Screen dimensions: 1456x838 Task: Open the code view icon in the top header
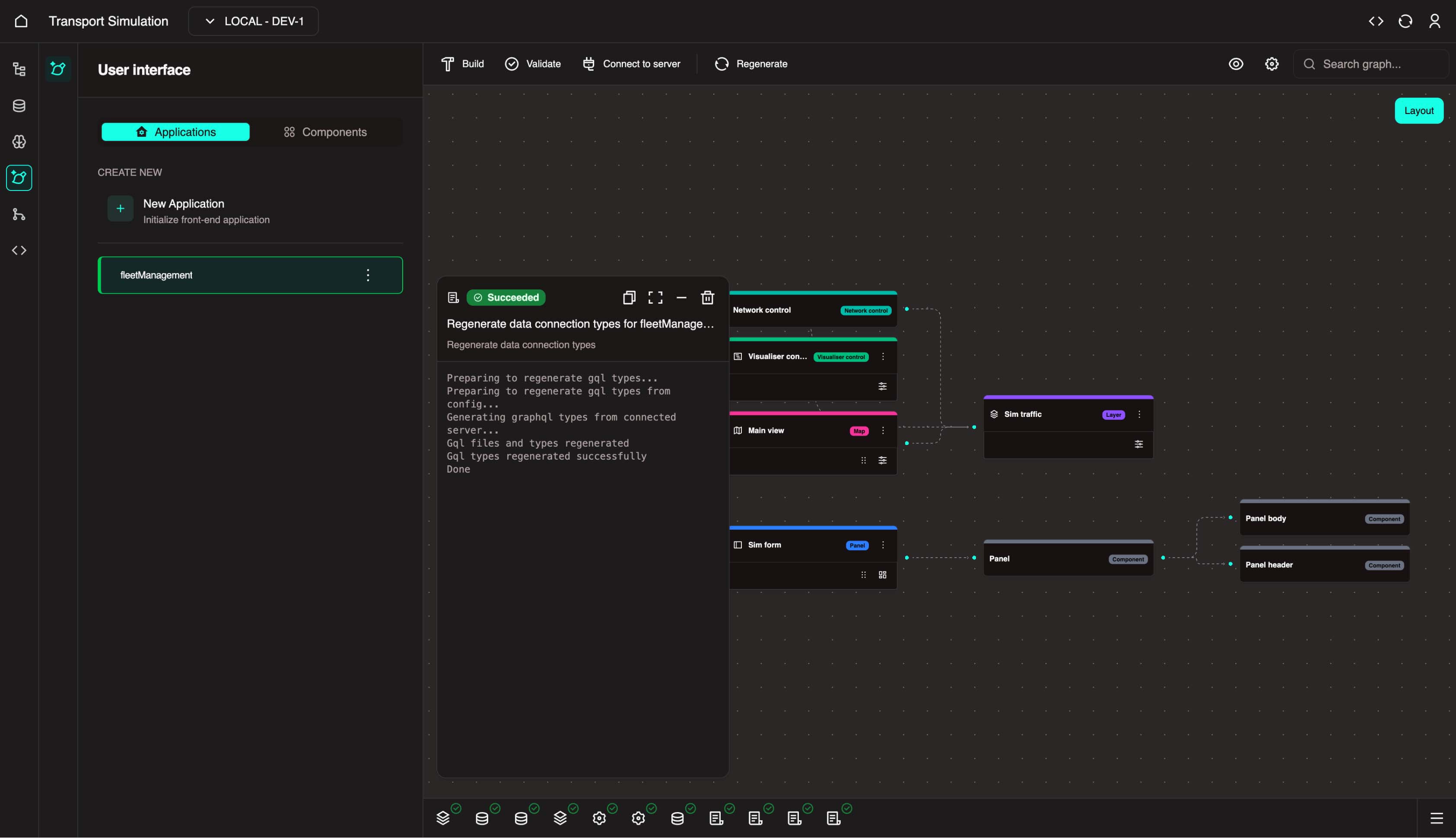coord(1376,21)
